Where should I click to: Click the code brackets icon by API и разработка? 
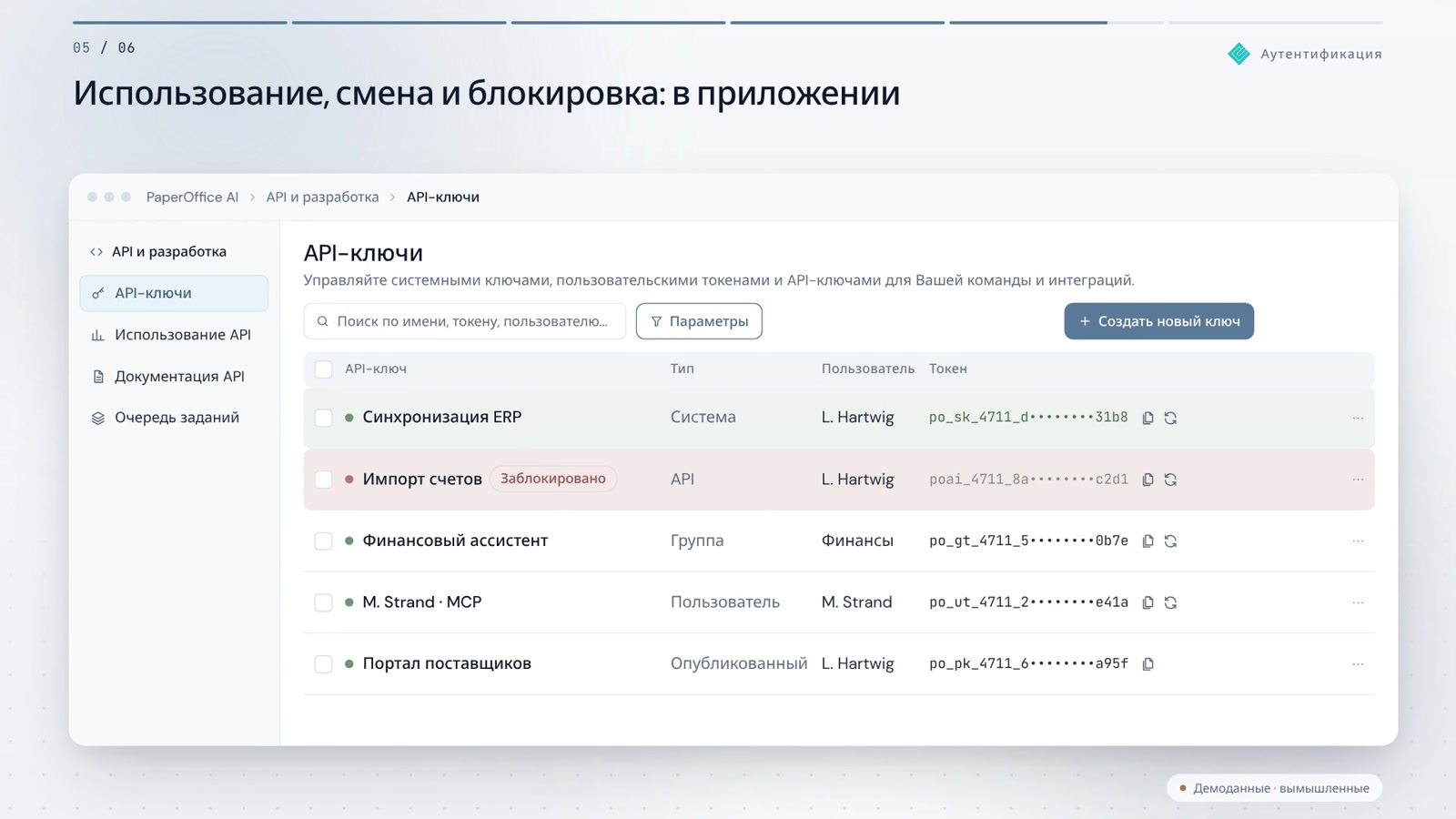pyautogui.click(x=96, y=252)
